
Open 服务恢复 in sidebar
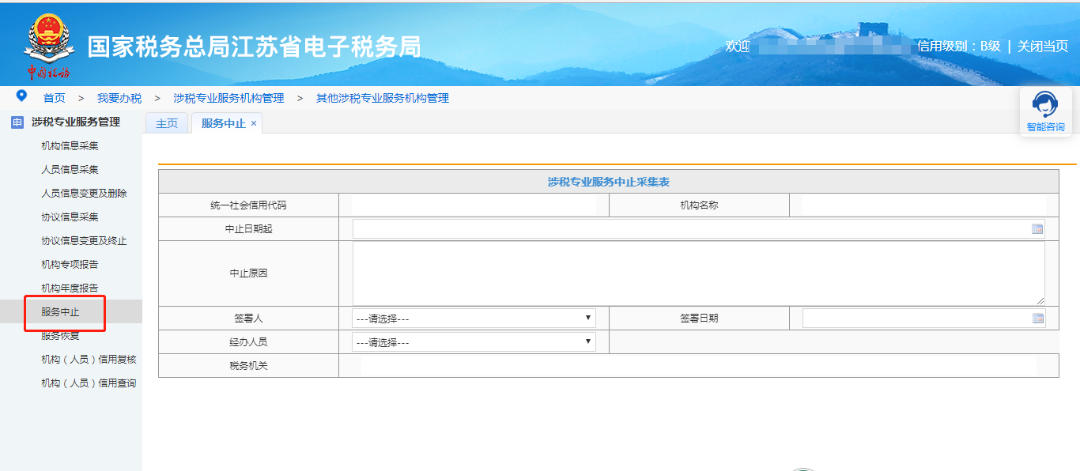click(60, 336)
